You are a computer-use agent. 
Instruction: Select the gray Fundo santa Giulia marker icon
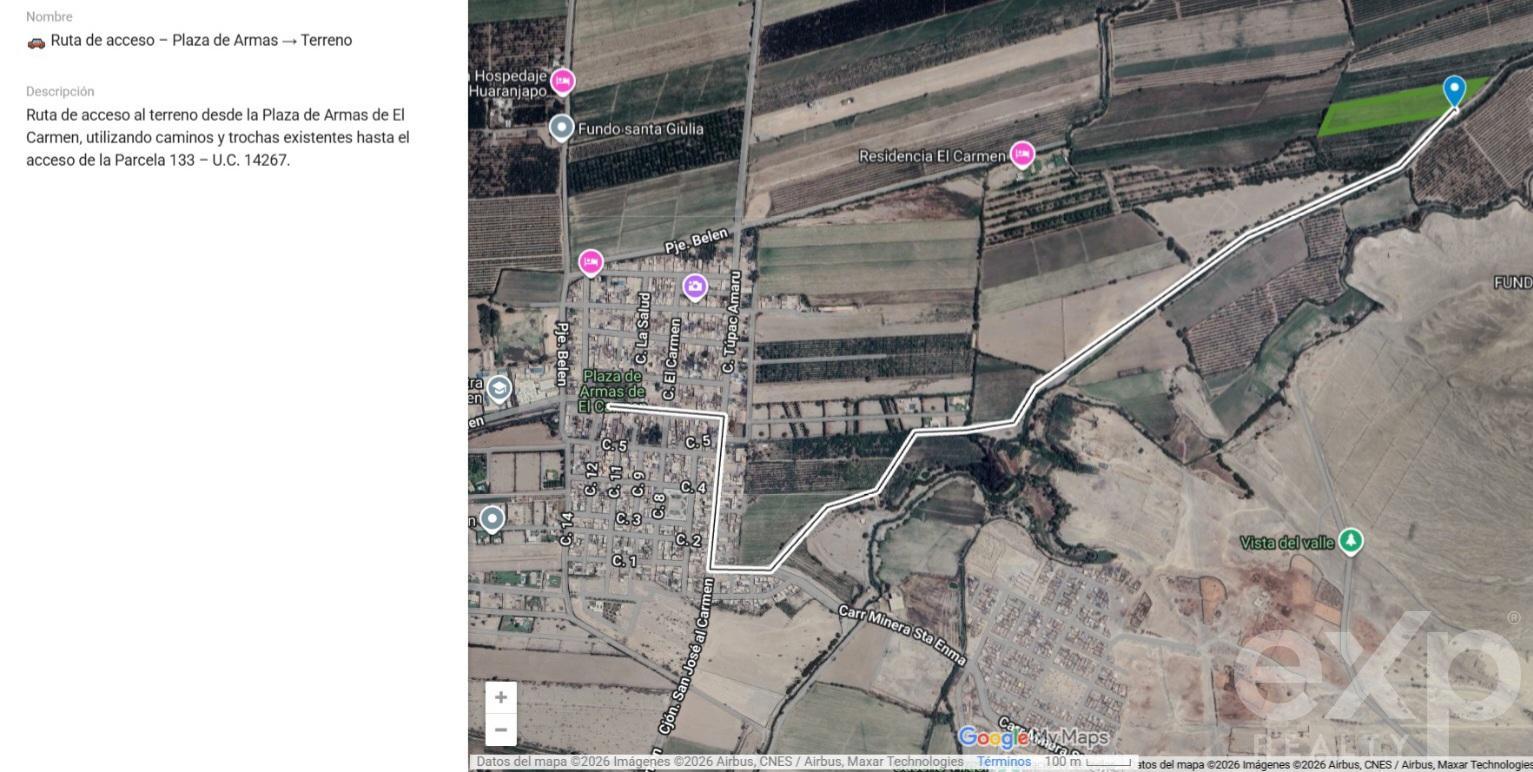tap(562, 128)
